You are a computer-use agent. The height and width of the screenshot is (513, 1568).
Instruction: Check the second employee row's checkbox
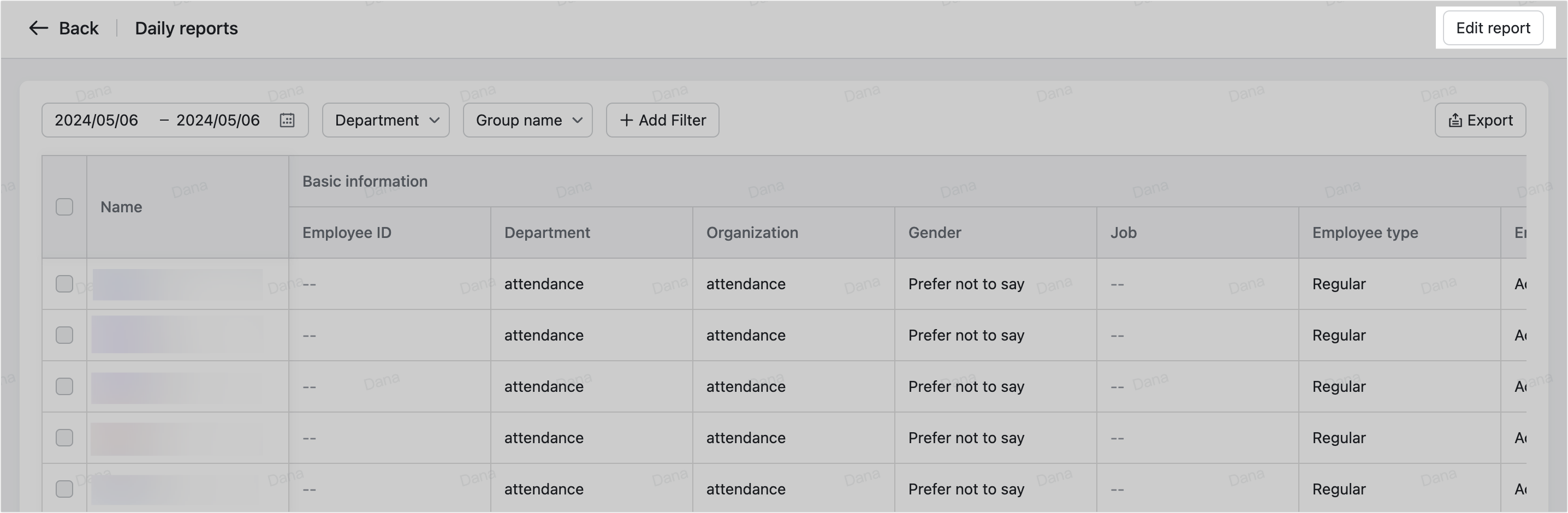64,335
